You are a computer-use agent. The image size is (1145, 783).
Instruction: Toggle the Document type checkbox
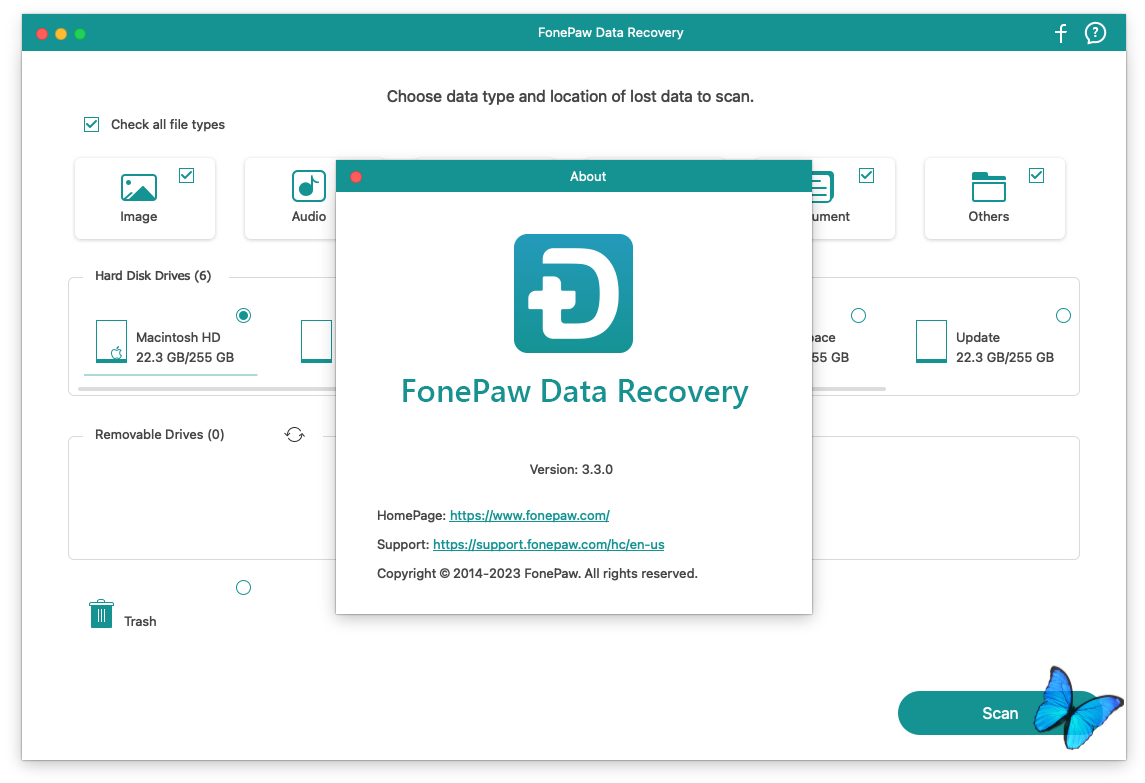pos(866,176)
